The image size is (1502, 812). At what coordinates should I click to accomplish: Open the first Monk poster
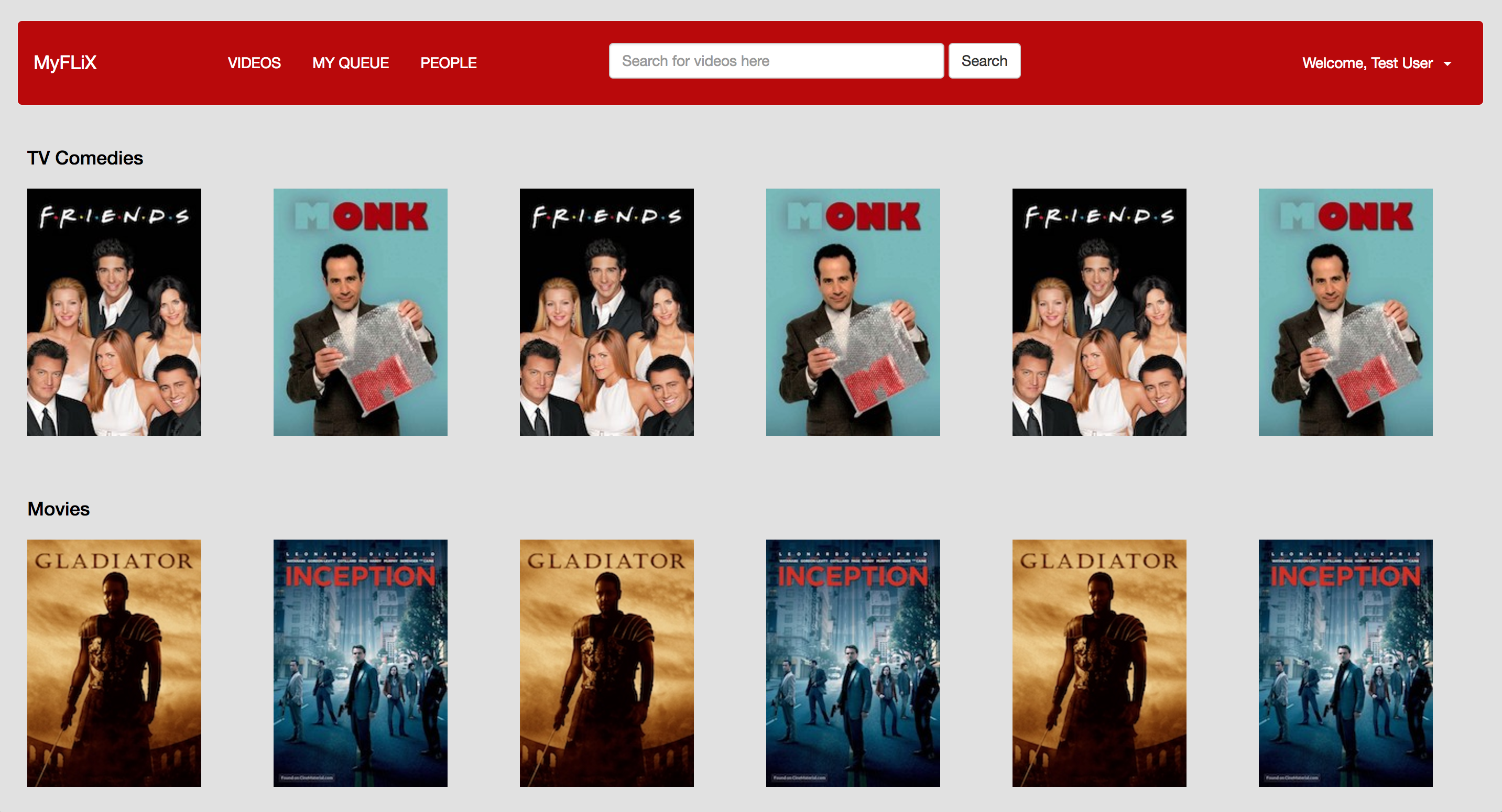click(x=361, y=312)
